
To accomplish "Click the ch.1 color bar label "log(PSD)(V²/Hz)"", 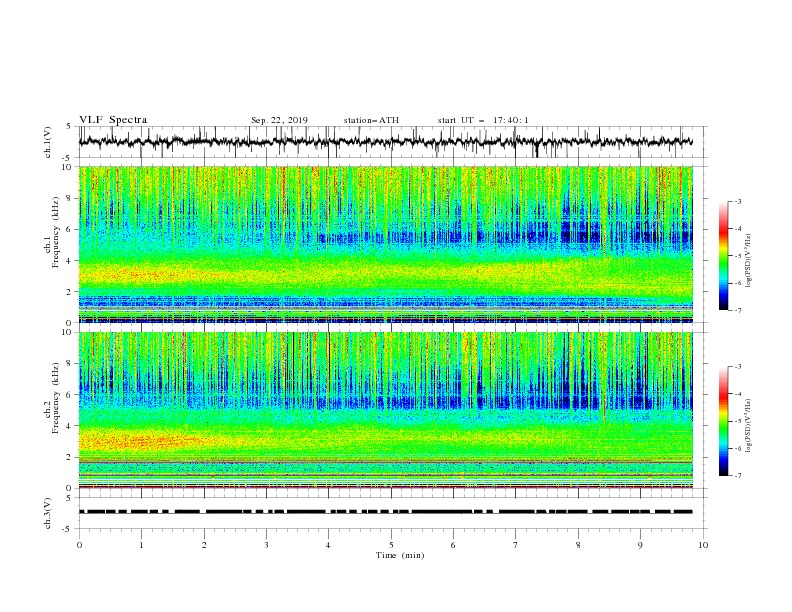I will (748, 261).
